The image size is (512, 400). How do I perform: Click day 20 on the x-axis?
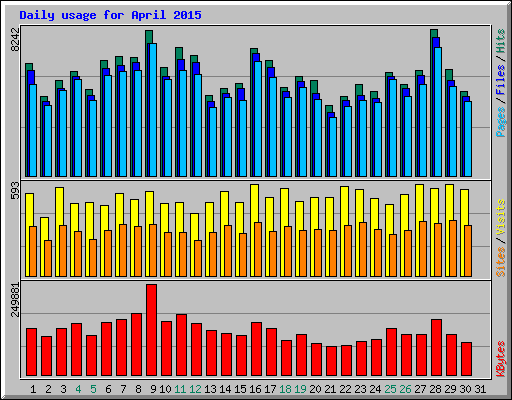click(315, 389)
